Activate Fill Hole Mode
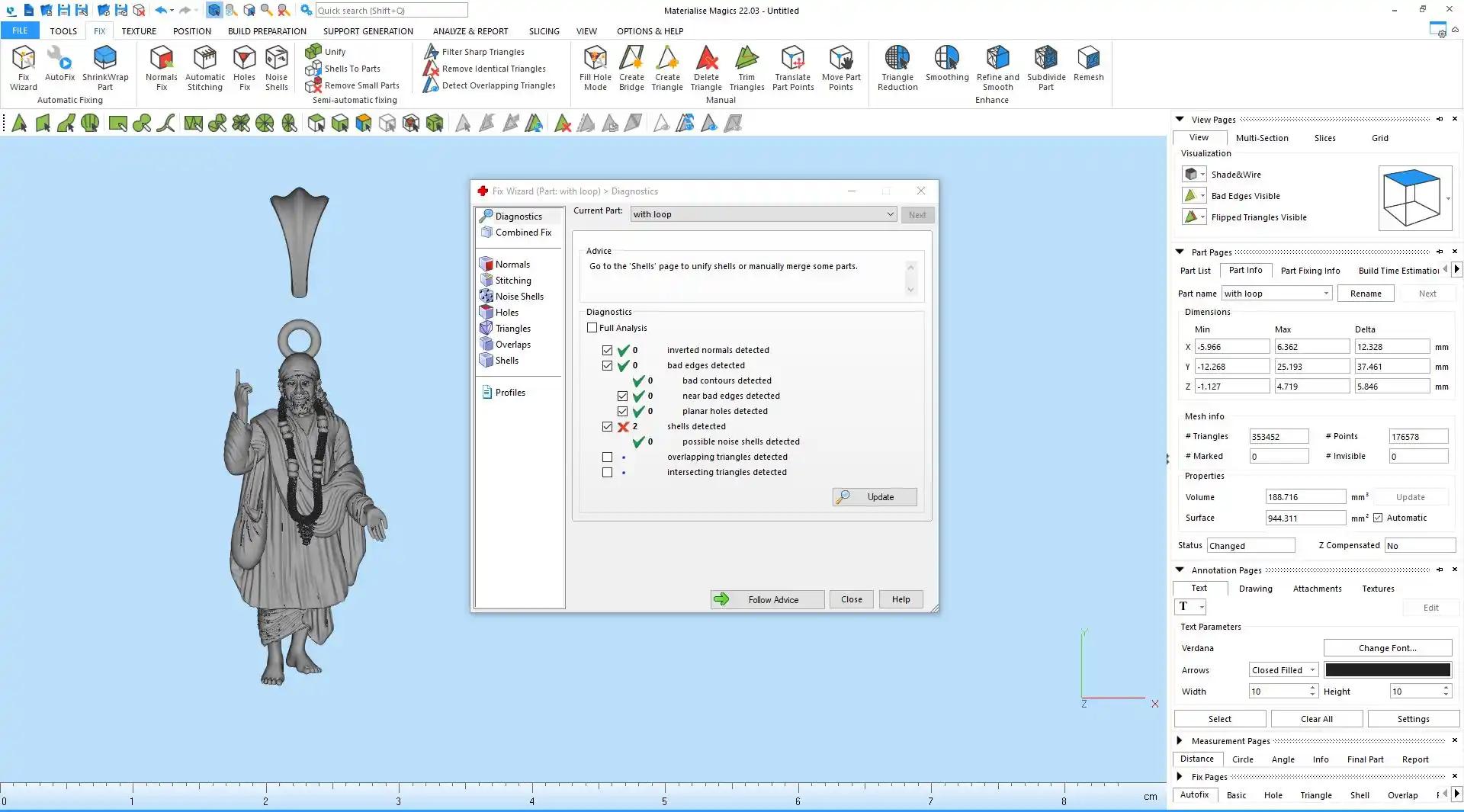The image size is (1464, 812). [x=595, y=67]
